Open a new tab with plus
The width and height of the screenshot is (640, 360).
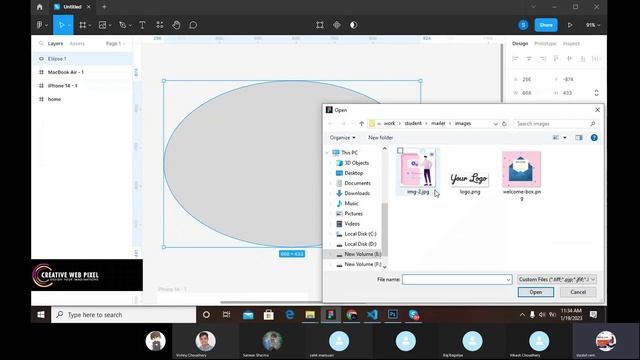click(x=104, y=7)
